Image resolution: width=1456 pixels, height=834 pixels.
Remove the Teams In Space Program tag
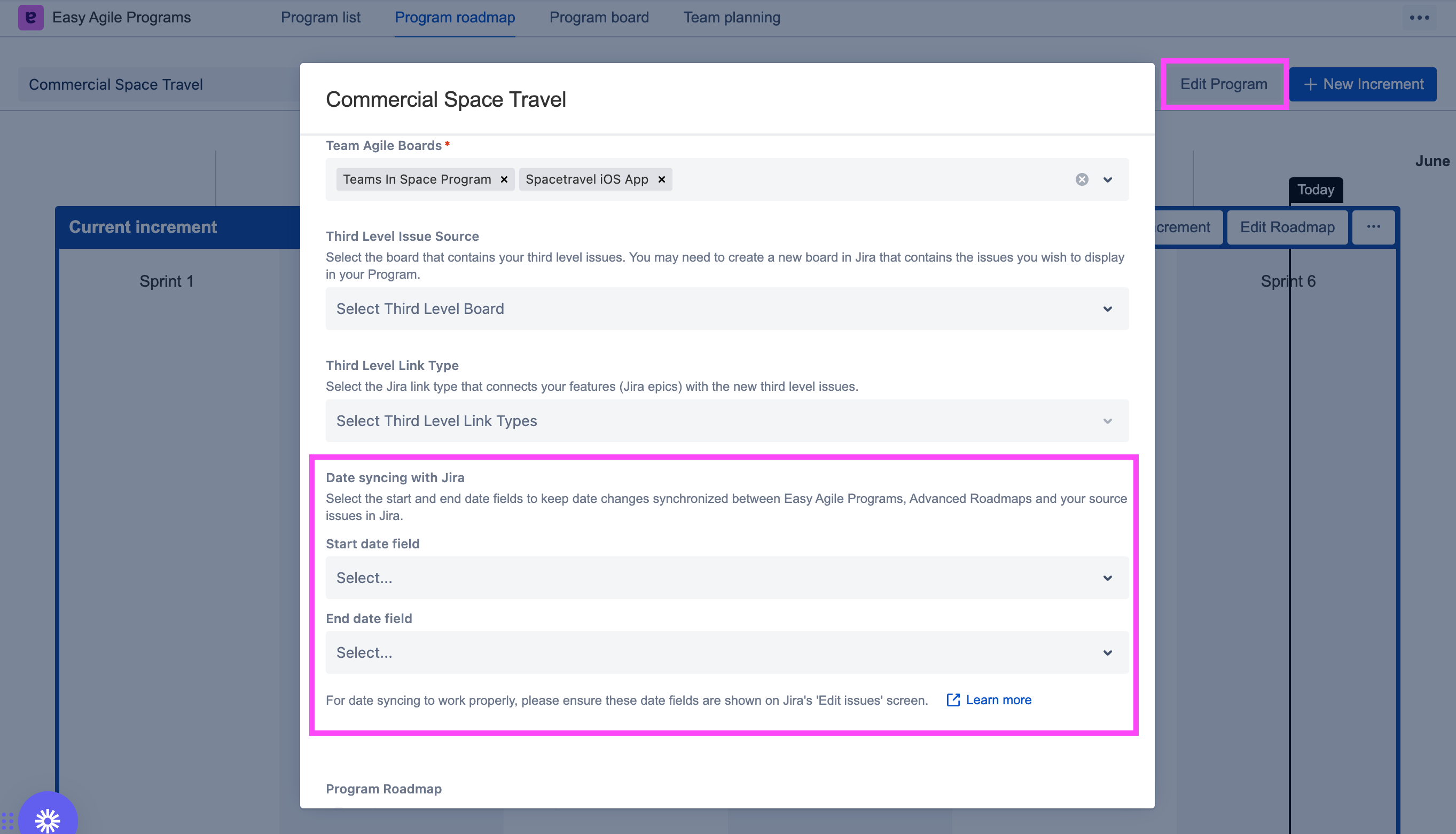click(504, 180)
